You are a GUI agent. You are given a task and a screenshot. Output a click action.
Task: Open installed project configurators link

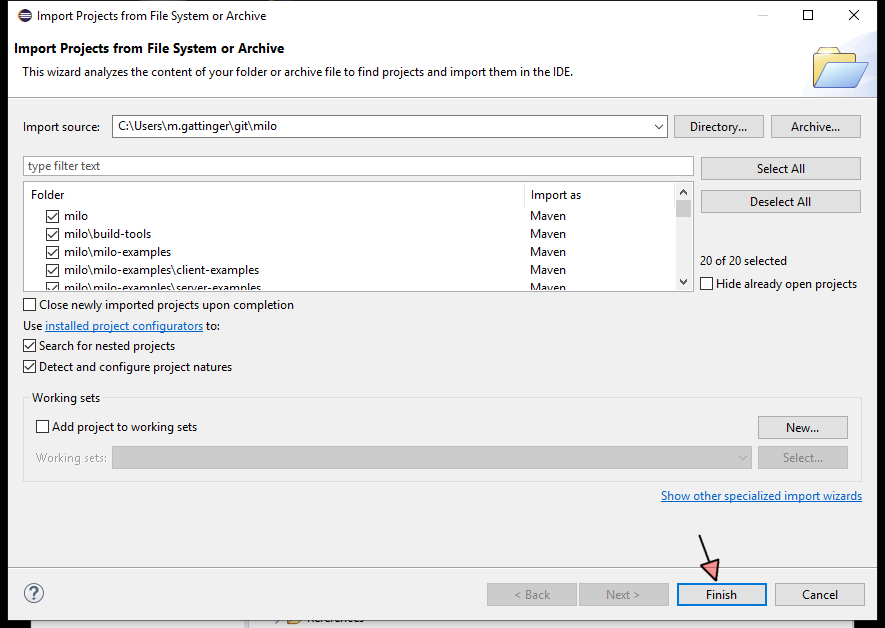[x=124, y=326]
